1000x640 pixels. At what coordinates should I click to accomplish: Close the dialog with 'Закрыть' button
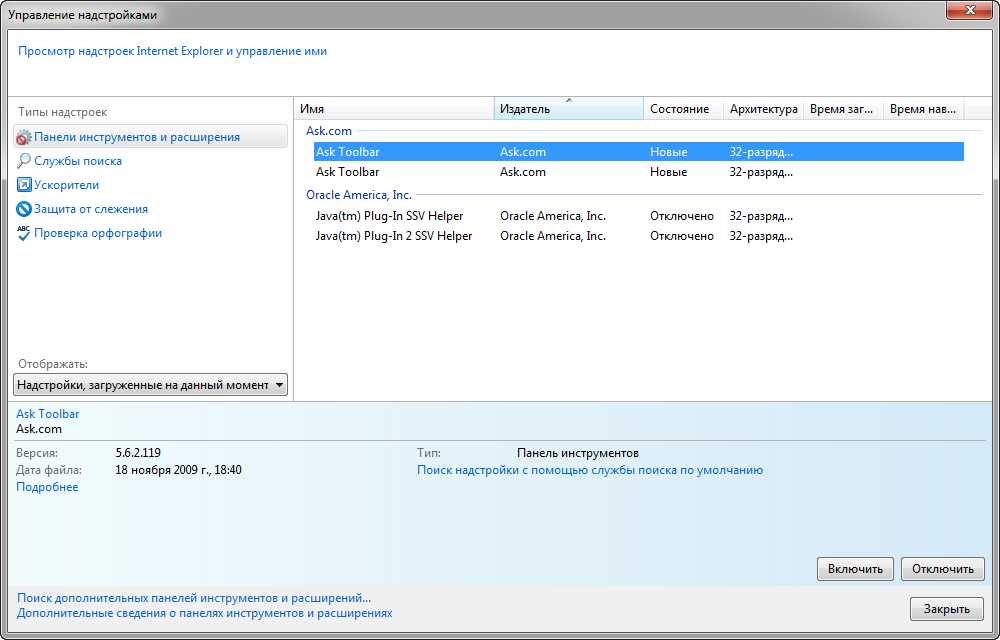click(946, 609)
